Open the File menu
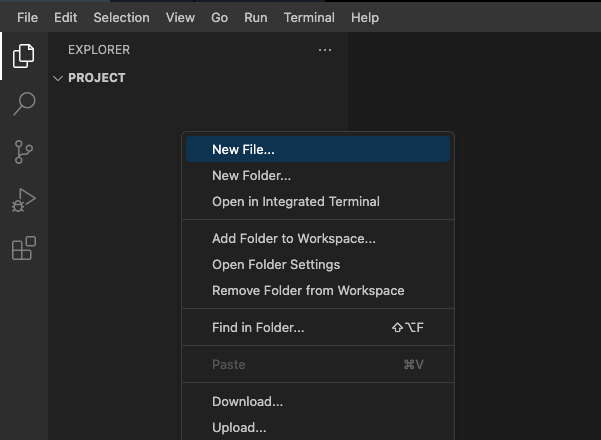This screenshot has height=440, width=601. click(27, 17)
